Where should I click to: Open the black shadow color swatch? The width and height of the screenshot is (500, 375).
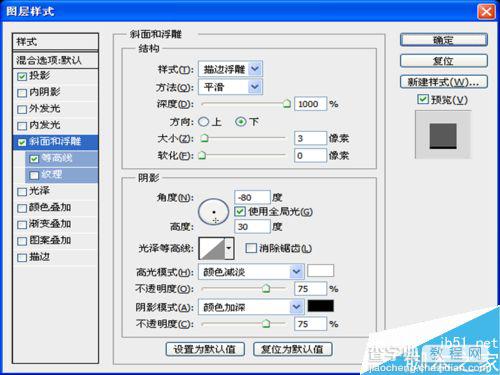point(320,306)
